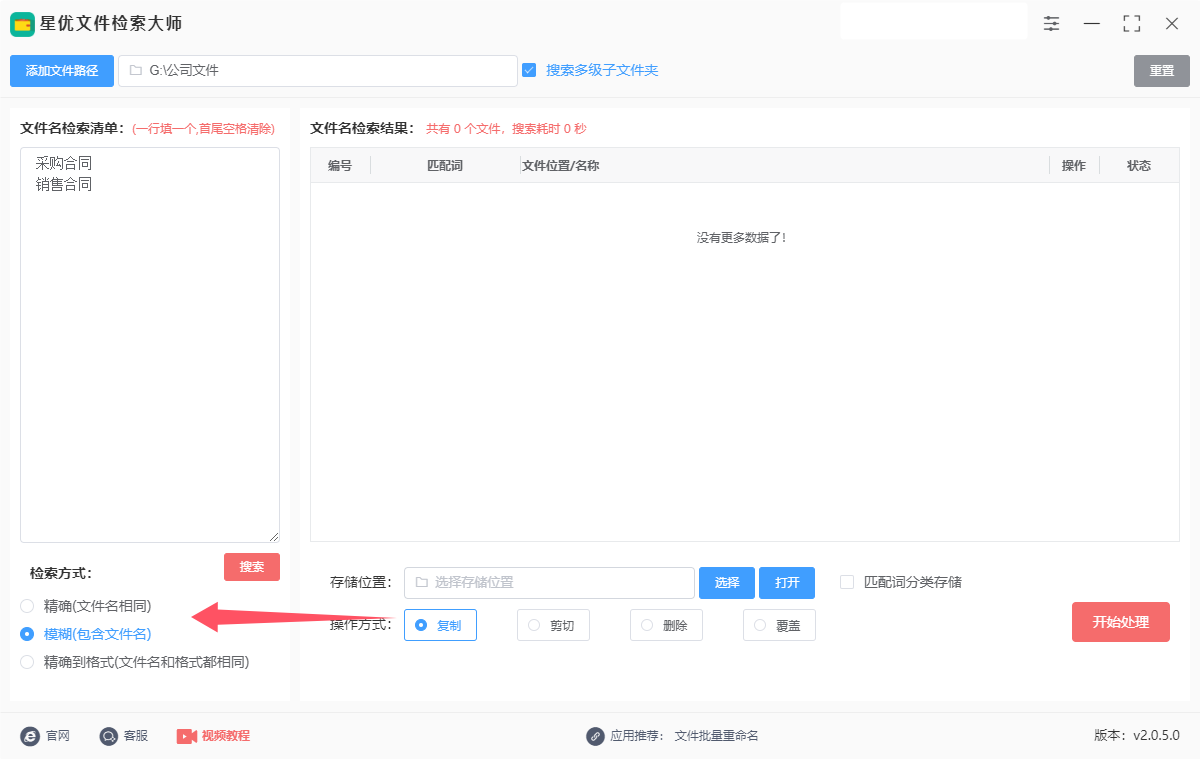Viewport: 1200px width, 760px height.
Task: Open the settings sliders icon in title bar
Action: (1051, 23)
